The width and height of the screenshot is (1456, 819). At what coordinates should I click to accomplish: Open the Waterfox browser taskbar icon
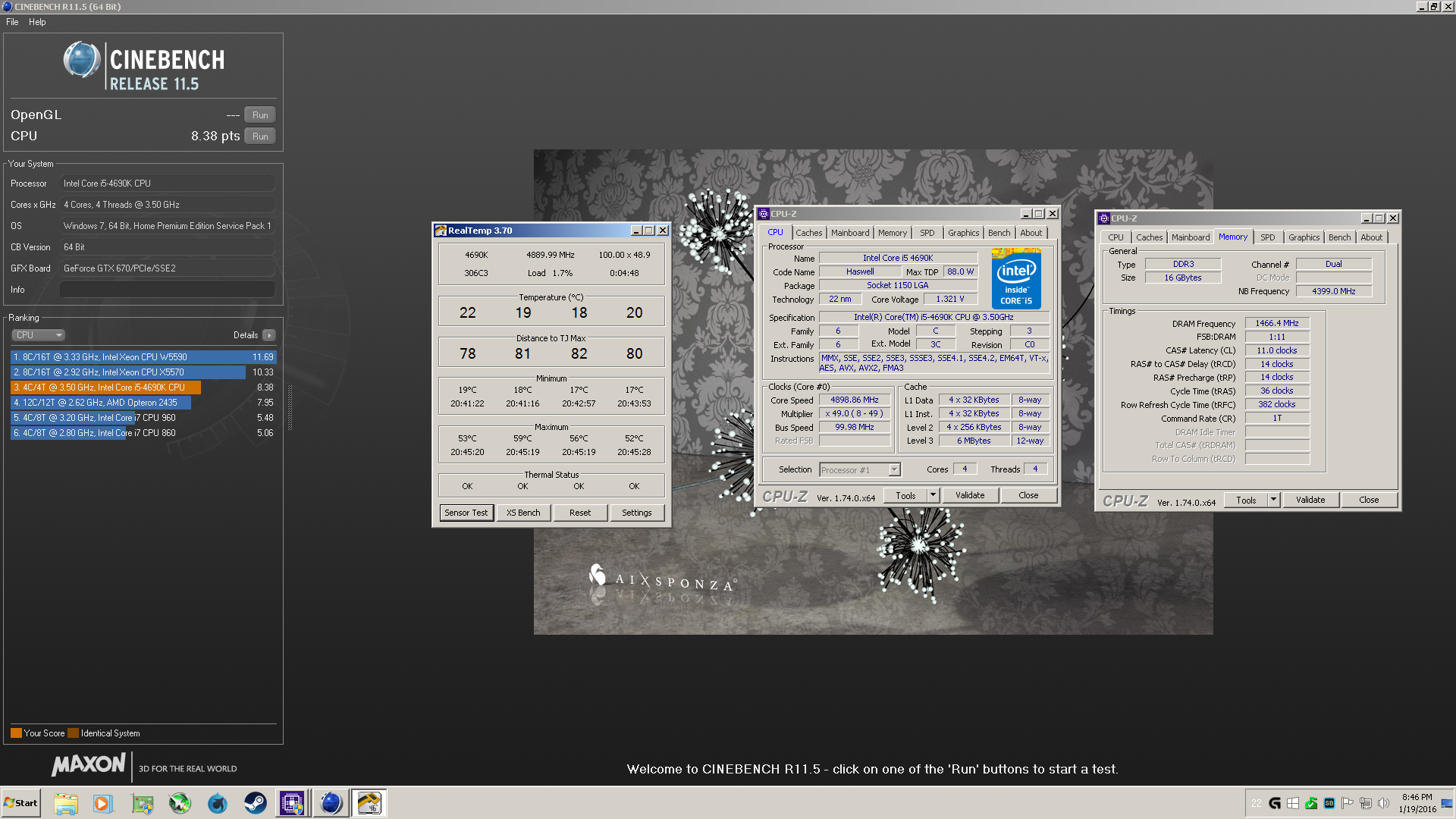218,803
